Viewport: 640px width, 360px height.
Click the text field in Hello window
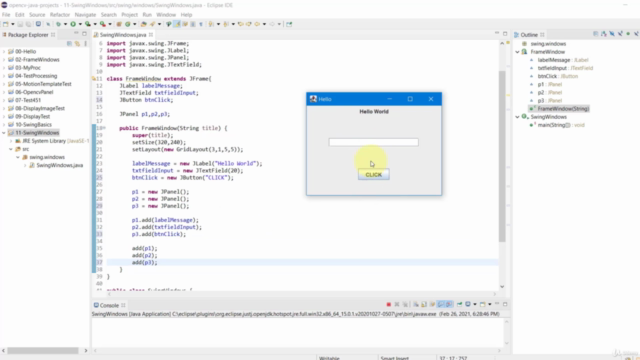tap(373, 142)
